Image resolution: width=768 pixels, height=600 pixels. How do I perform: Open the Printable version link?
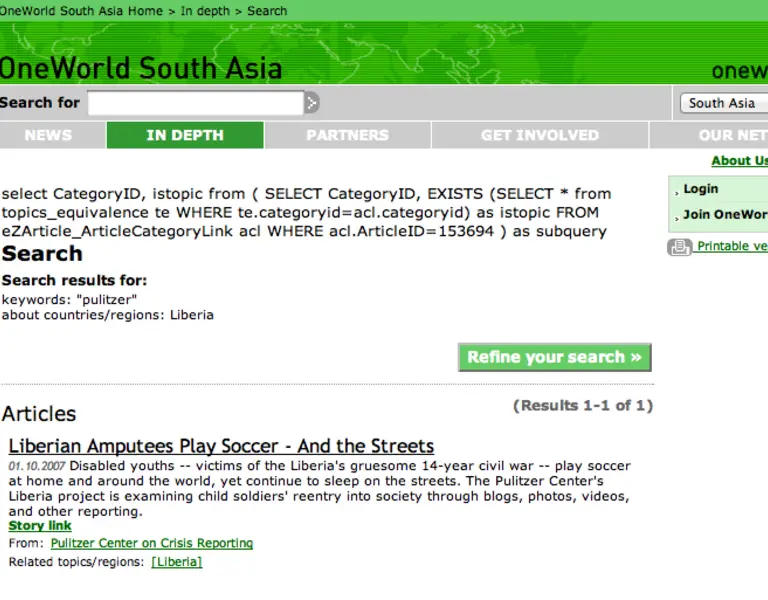(x=732, y=246)
